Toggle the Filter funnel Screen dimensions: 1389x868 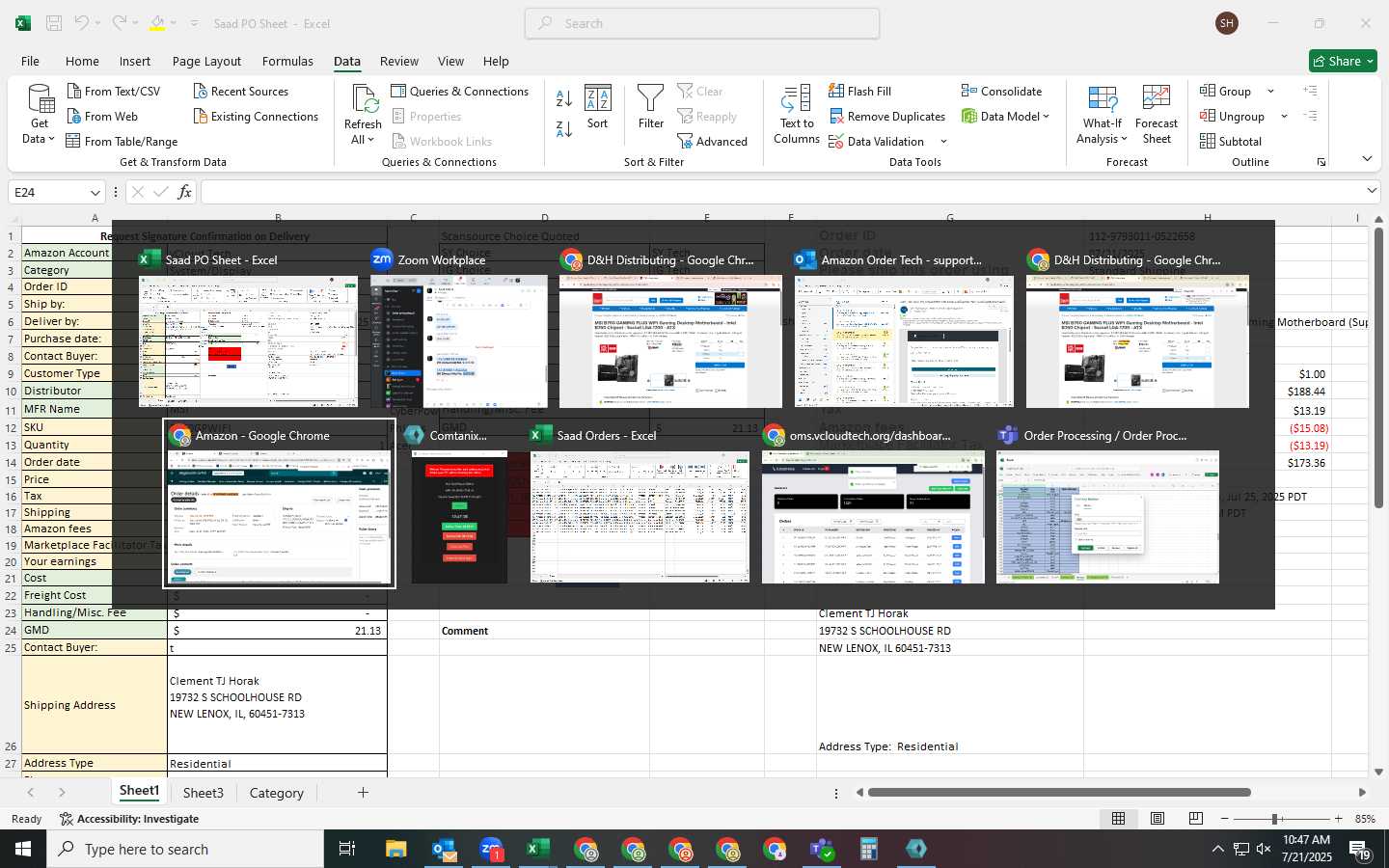click(x=651, y=107)
